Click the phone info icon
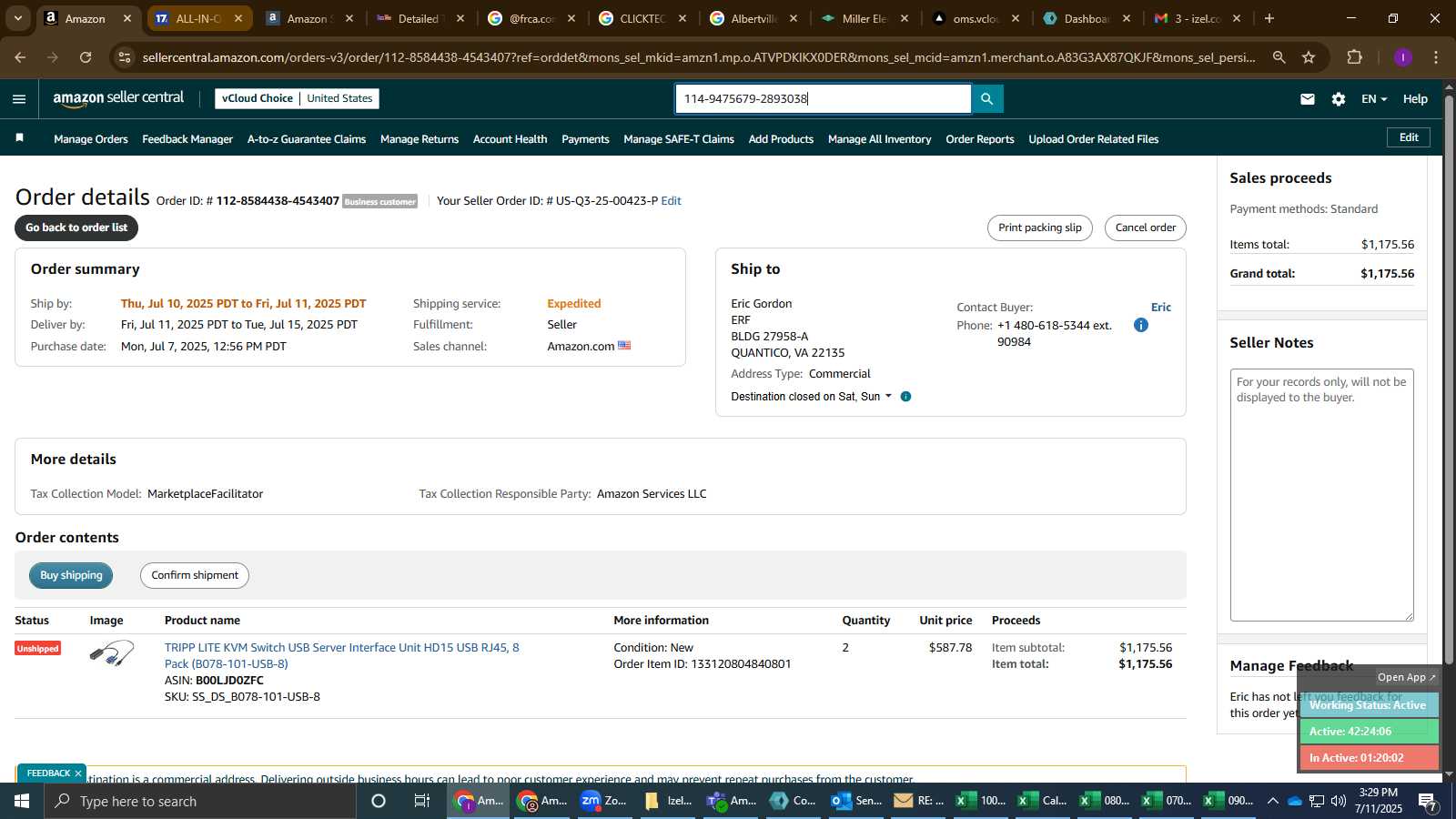 1140,325
